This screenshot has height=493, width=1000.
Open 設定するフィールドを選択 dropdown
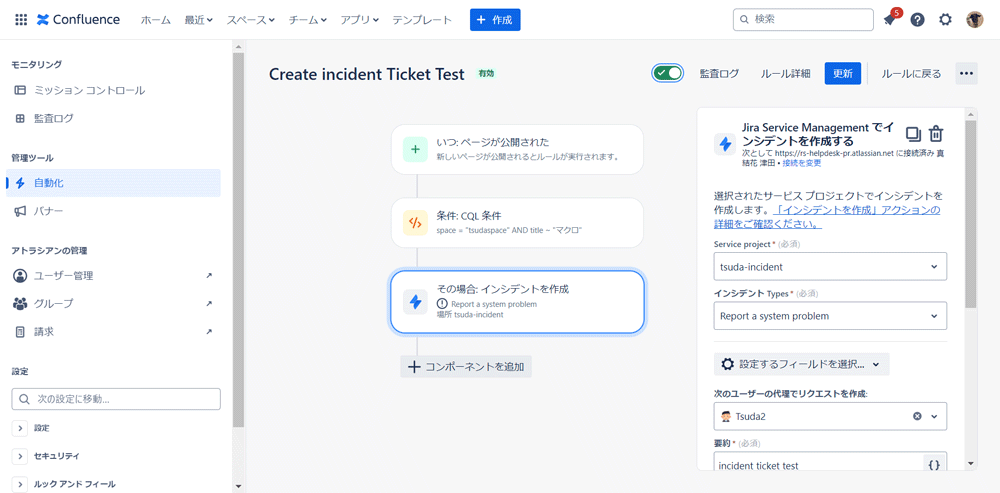[x=801, y=364]
